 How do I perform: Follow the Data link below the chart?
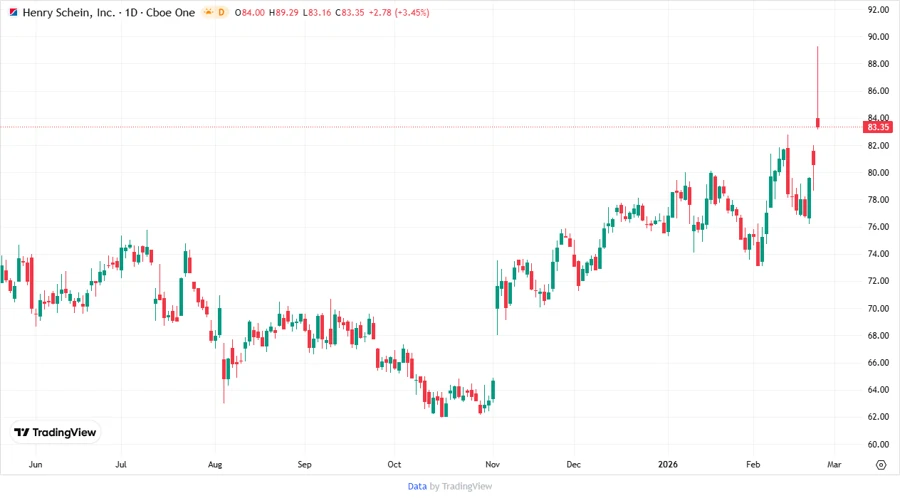pyautogui.click(x=417, y=487)
